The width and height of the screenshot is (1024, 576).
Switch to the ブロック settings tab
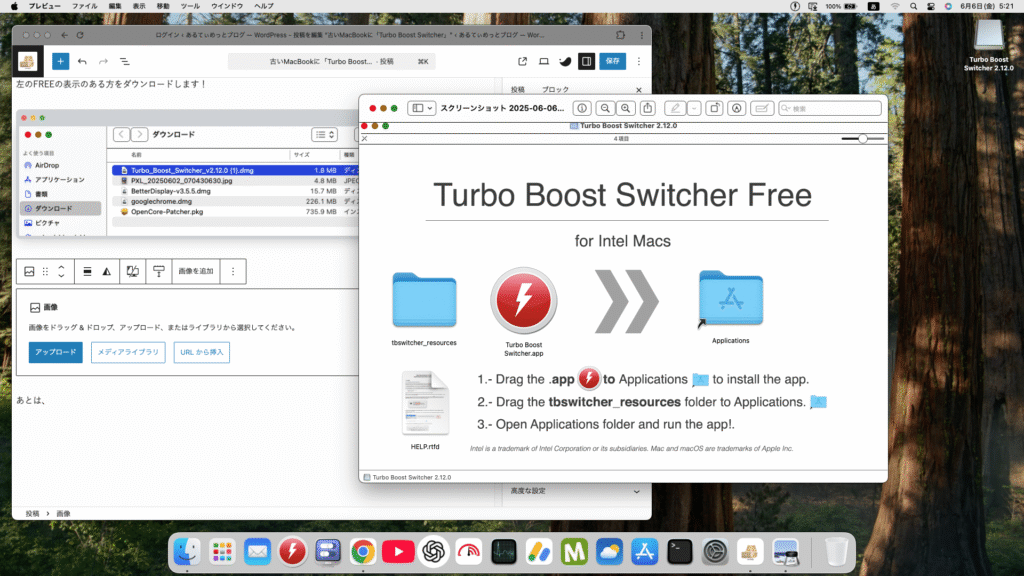tap(555, 89)
